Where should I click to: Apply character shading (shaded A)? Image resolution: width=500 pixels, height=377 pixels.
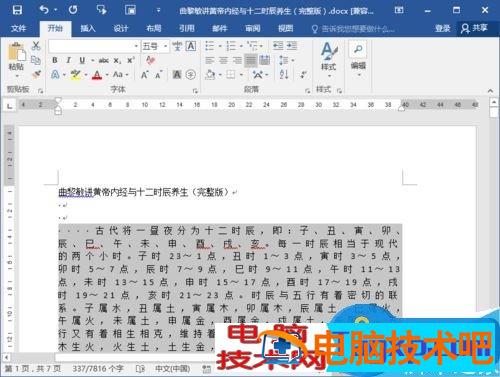[x=177, y=75]
